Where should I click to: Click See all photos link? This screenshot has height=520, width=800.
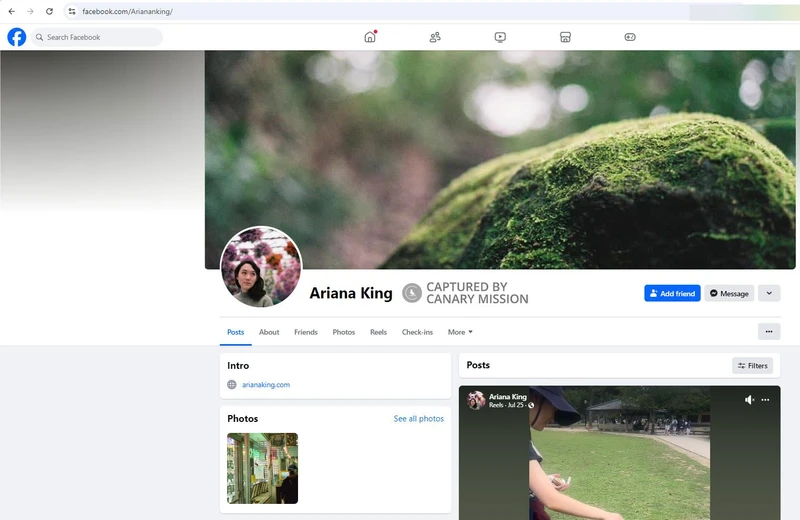(x=418, y=418)
